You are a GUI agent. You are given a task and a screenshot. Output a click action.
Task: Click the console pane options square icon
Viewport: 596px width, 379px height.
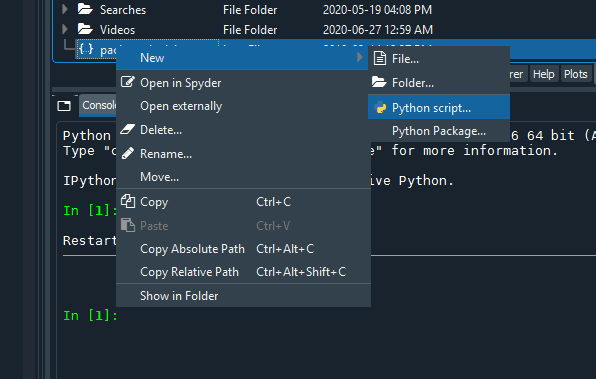[64, 106]
